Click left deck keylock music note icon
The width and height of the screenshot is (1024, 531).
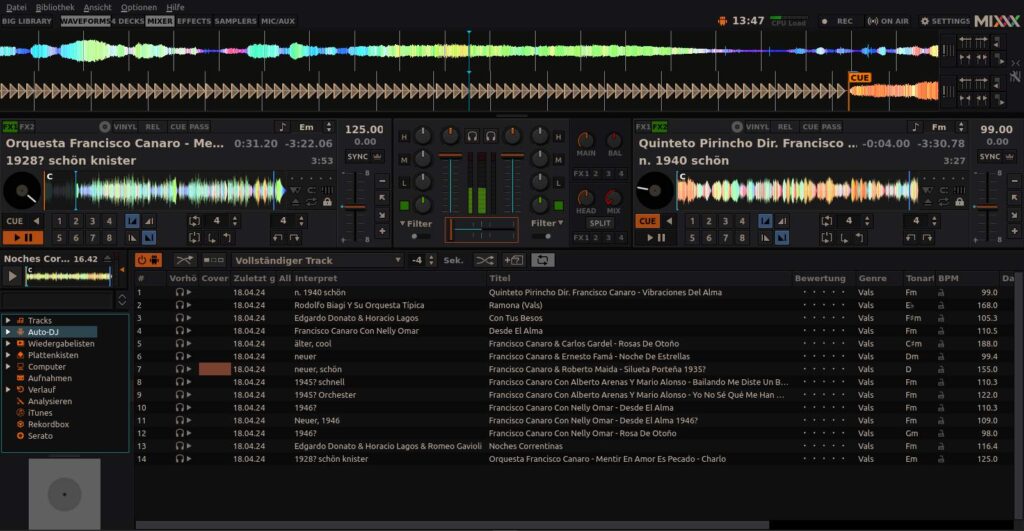(x=283, y=127)
